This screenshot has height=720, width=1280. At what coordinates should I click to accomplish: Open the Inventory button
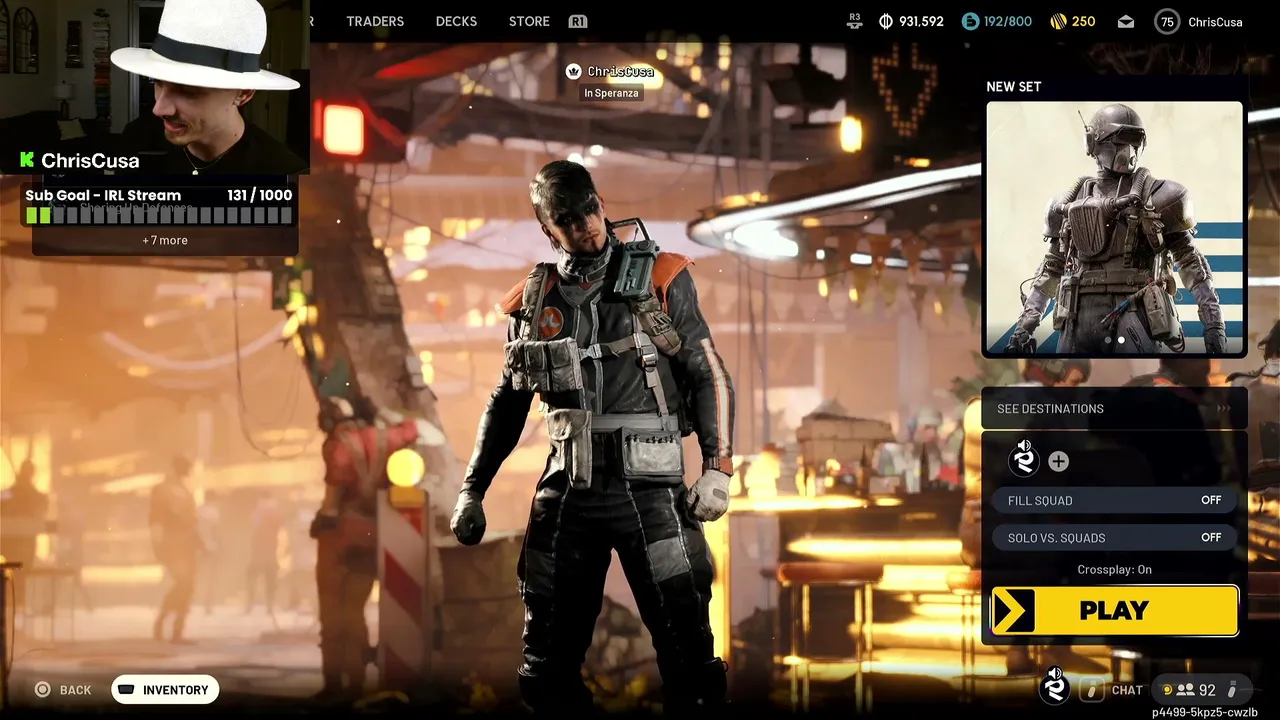[x=165, y=690]
